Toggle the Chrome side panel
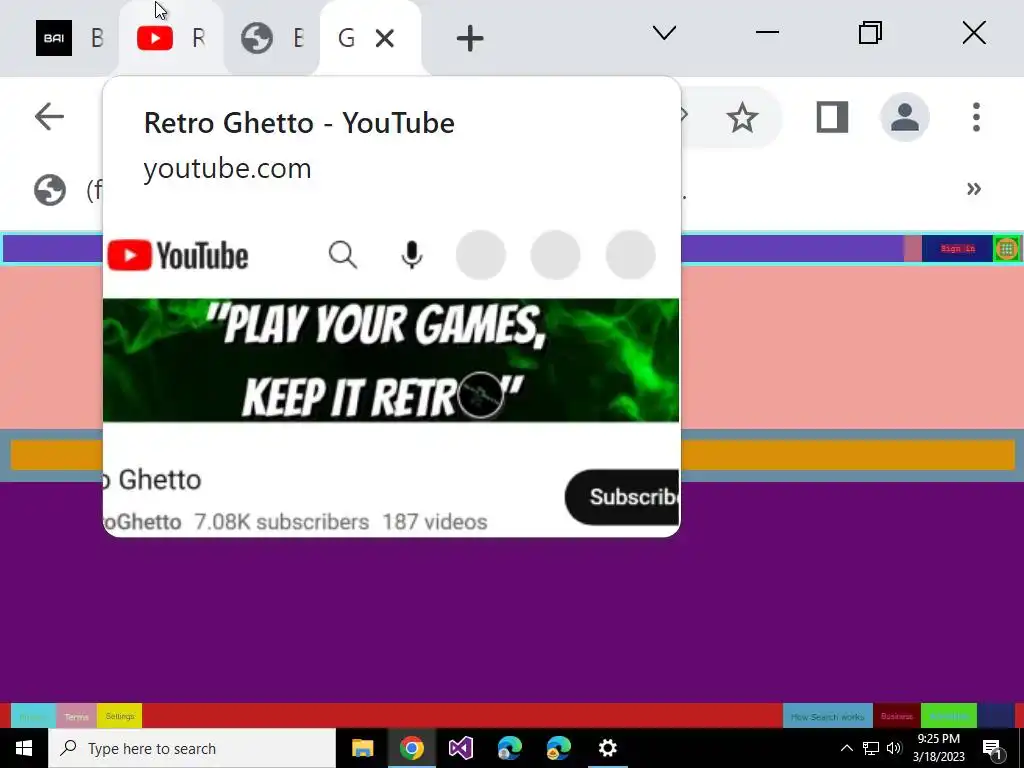 tap(832, 118)
